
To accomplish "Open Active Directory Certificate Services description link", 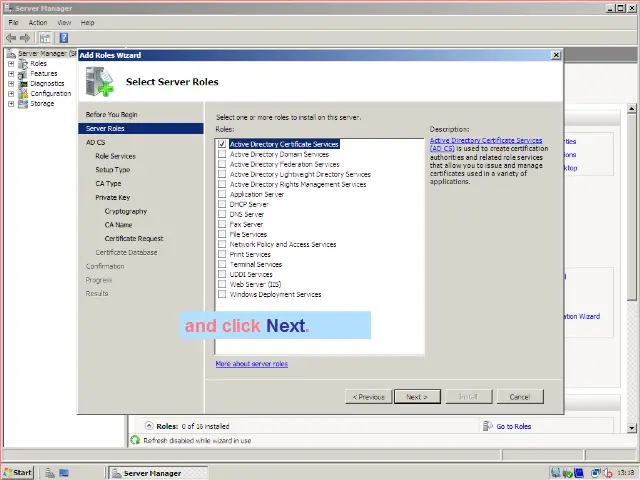I will click(x=486, y=144).
